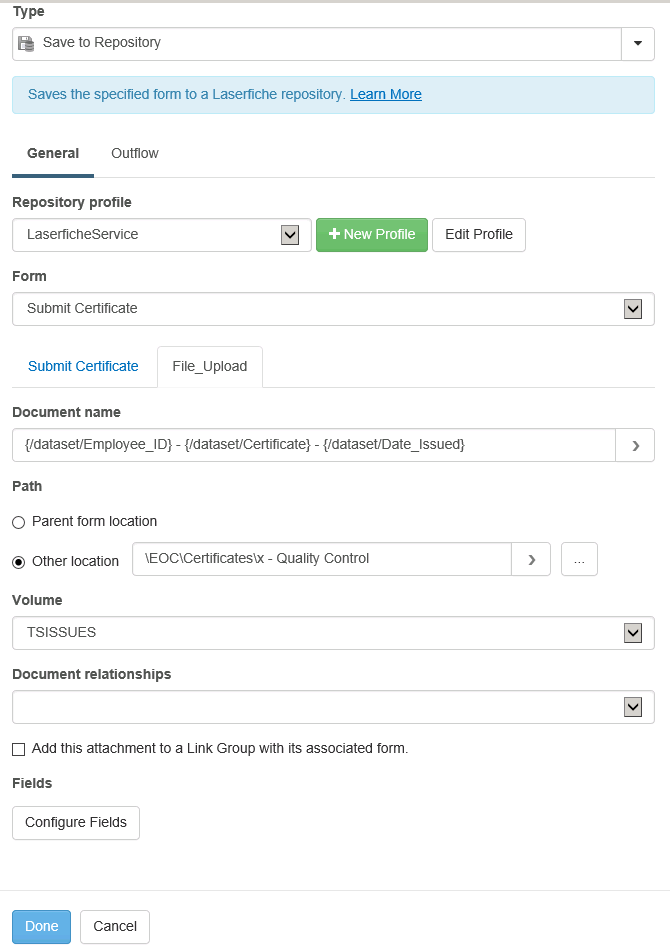Expand the Volume dropdown showing TSISSUES
The width and height of the screenshot is (670, 951).
(x=632, y=633)
